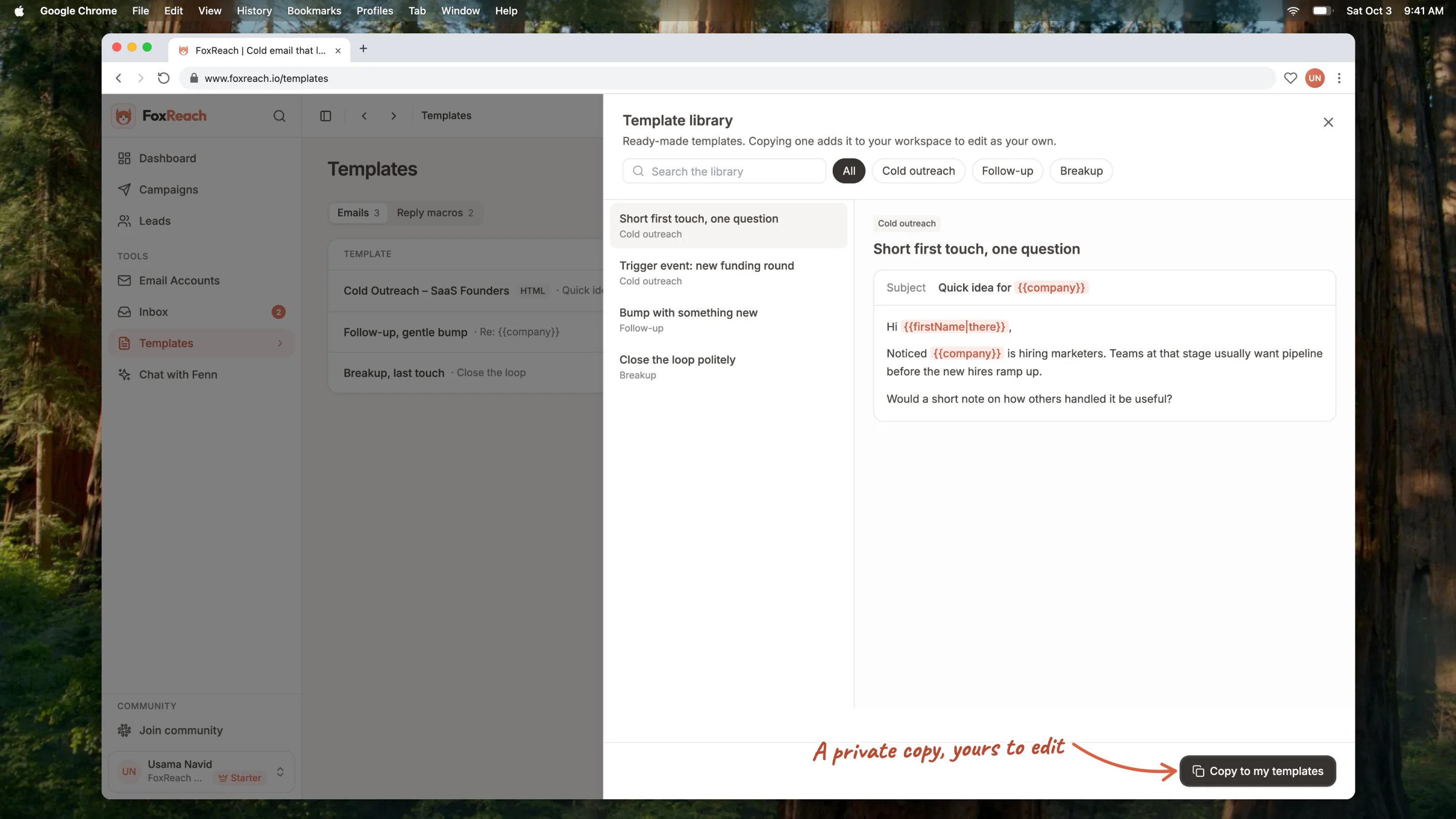
Task: Click Join community in the sidebar
Action: [x=201, y=730]
